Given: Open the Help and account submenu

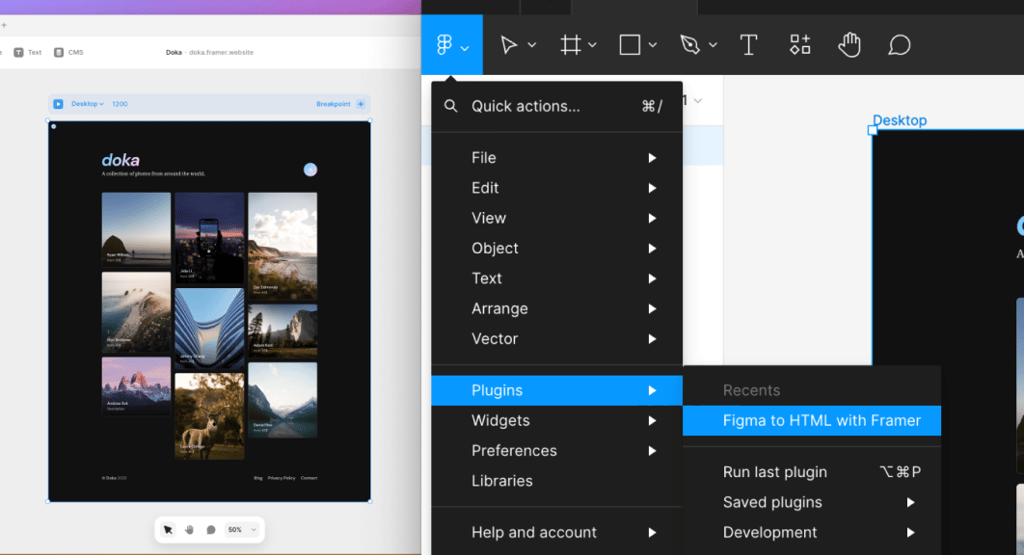Looking at the screenshot, I should [x=557, y=532].
